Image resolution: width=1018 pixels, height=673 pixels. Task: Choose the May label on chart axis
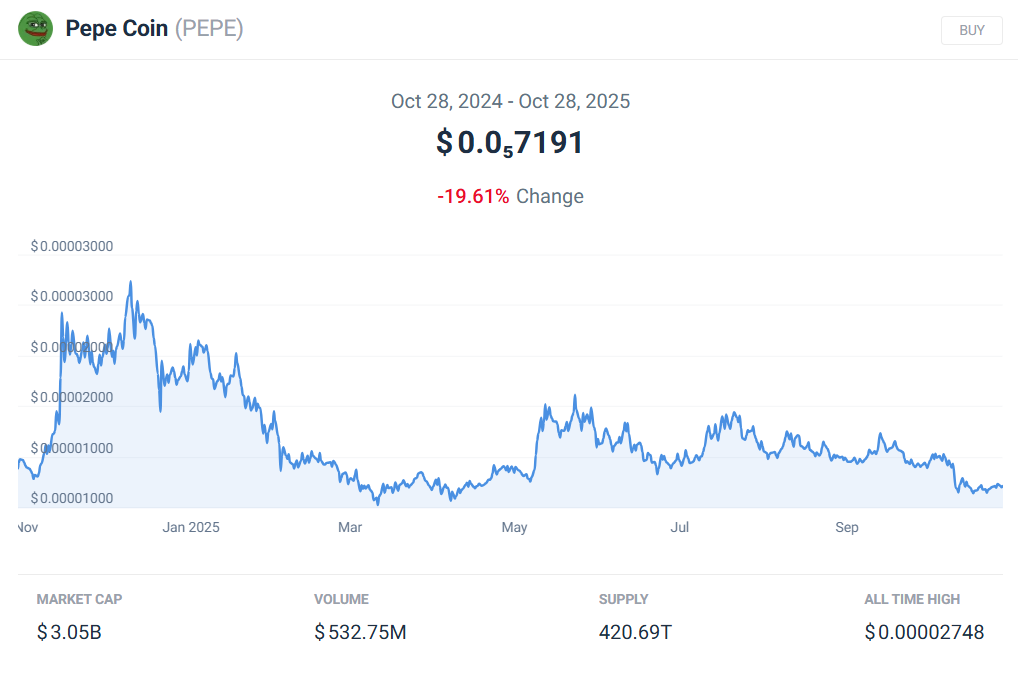pyautogui.click(x=514, y=527)
